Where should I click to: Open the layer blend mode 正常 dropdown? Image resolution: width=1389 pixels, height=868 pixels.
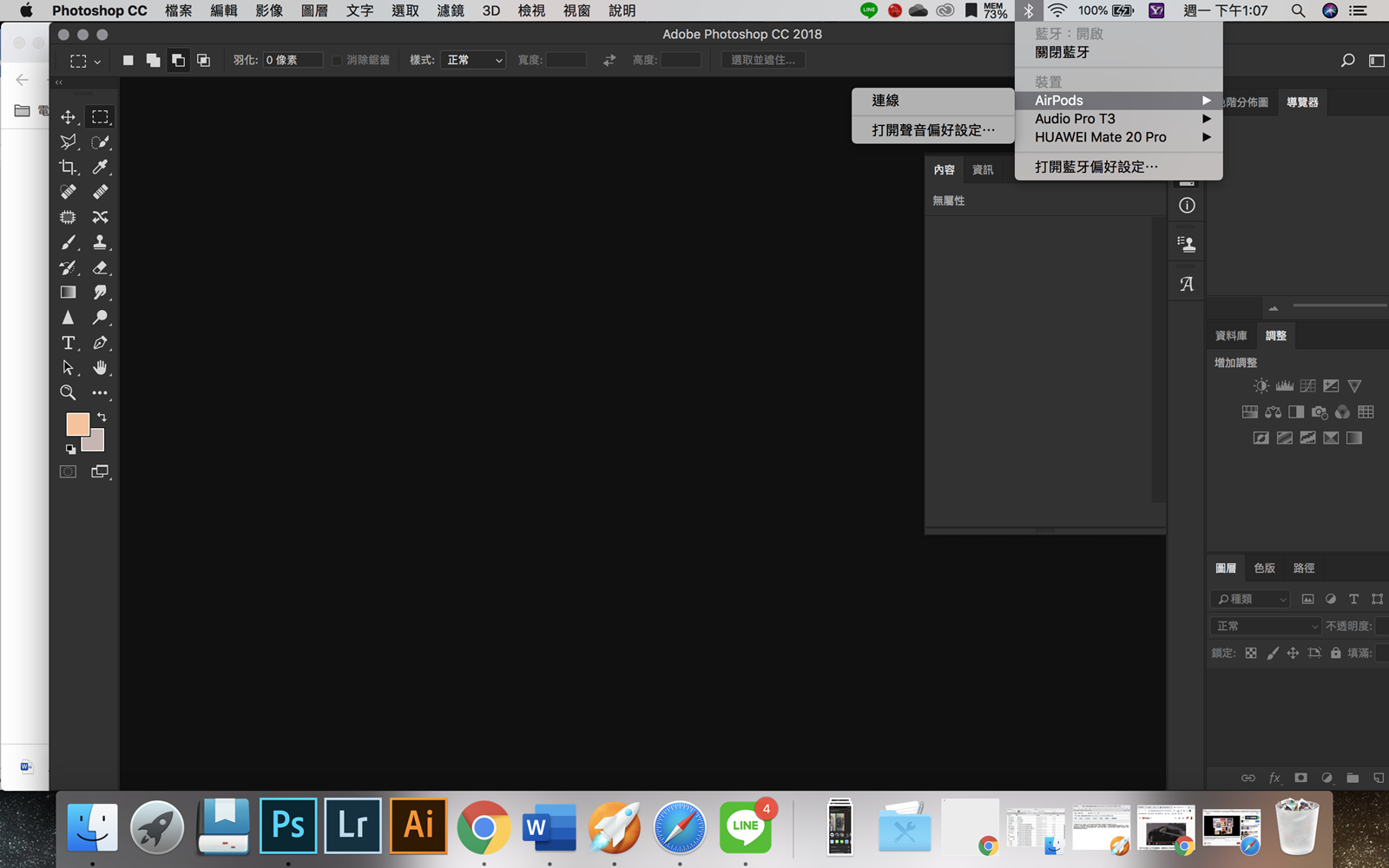pos(1266,626)
